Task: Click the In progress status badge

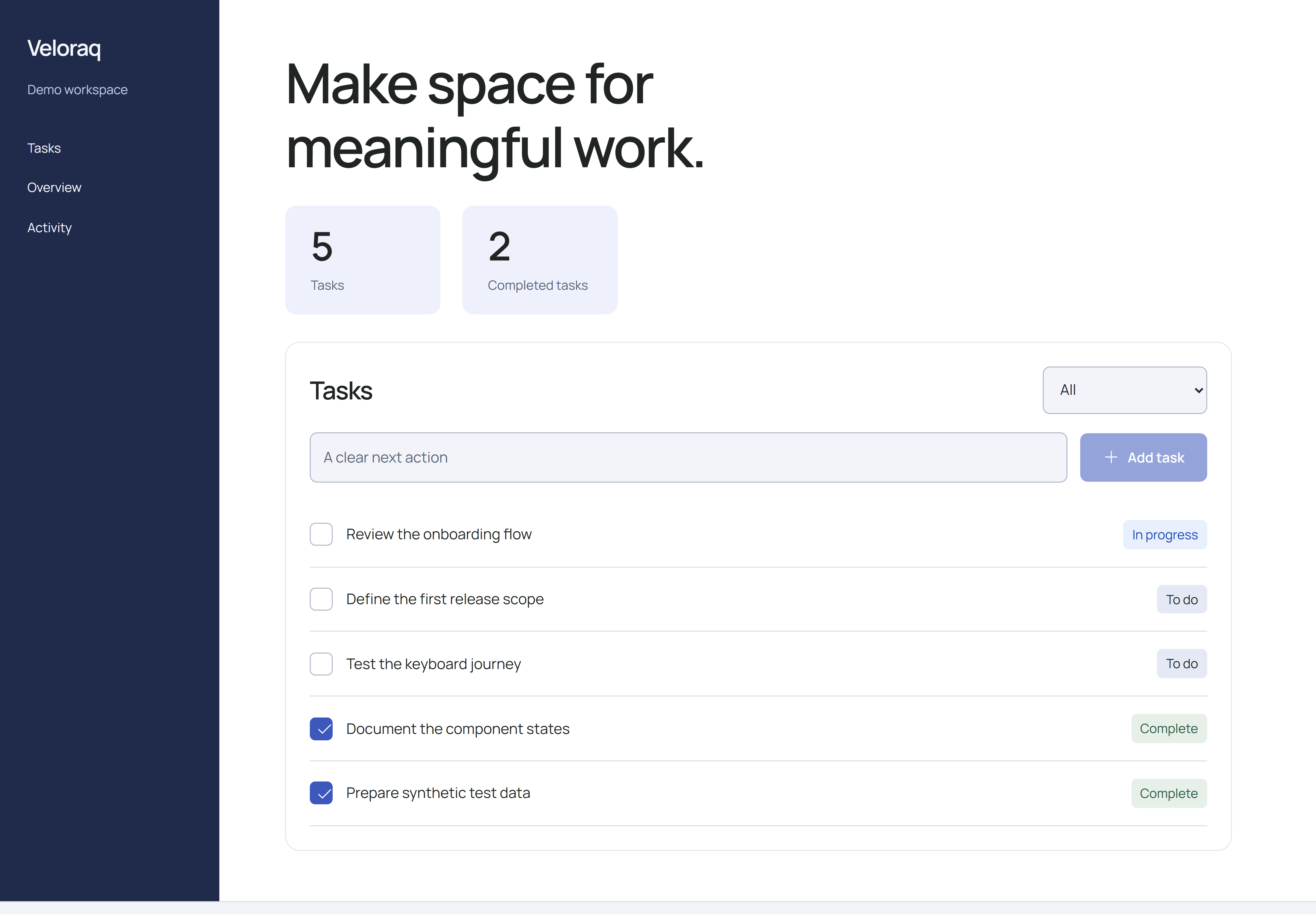Action: (x=1164, y=534)
